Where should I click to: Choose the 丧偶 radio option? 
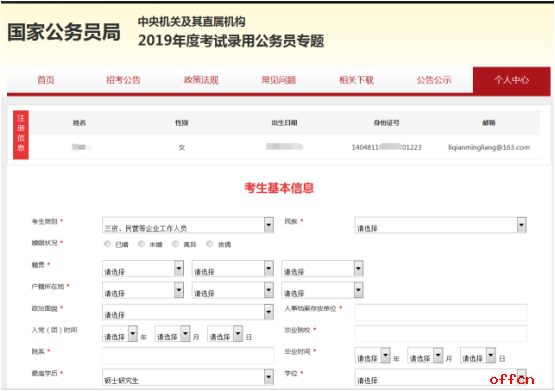pos(210,244)
